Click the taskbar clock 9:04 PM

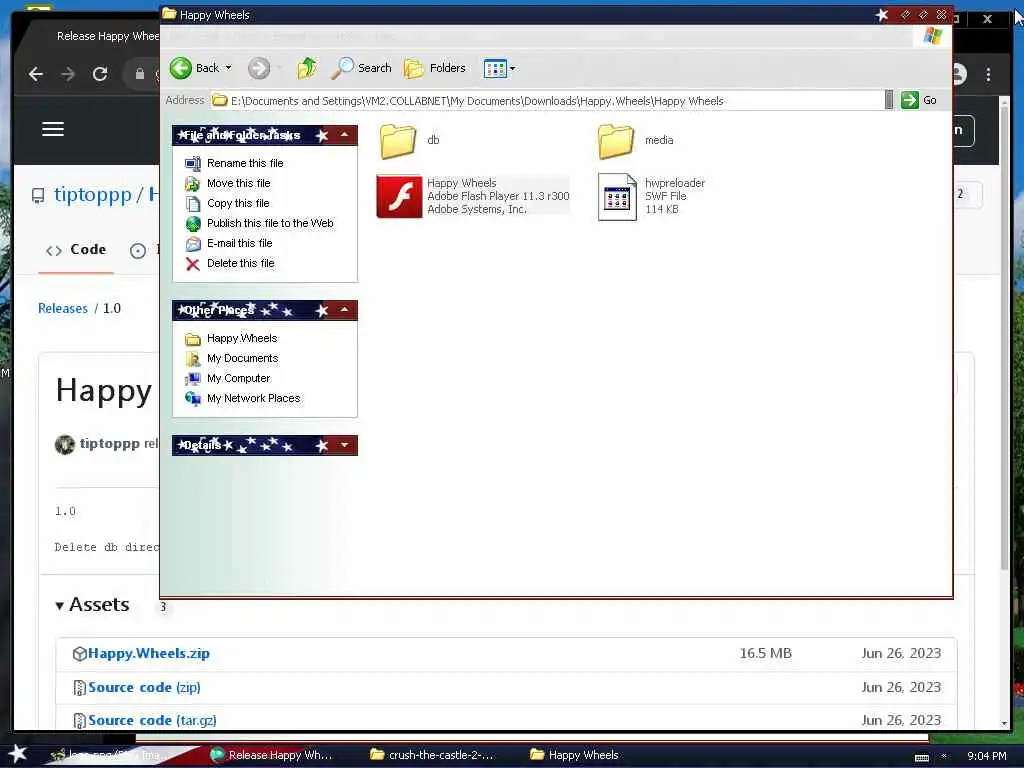click(x=987, y=756)
